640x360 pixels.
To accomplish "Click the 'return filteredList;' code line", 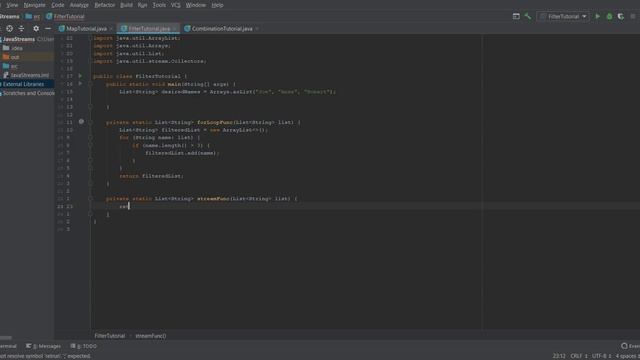I will point(151,176).
